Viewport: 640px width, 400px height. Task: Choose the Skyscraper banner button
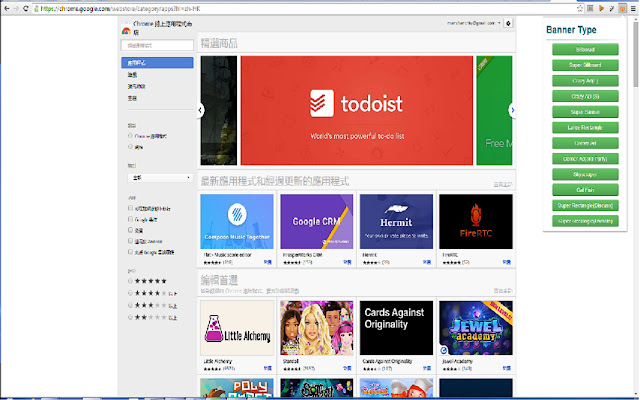pyautogui.click(x=586, y=172)
